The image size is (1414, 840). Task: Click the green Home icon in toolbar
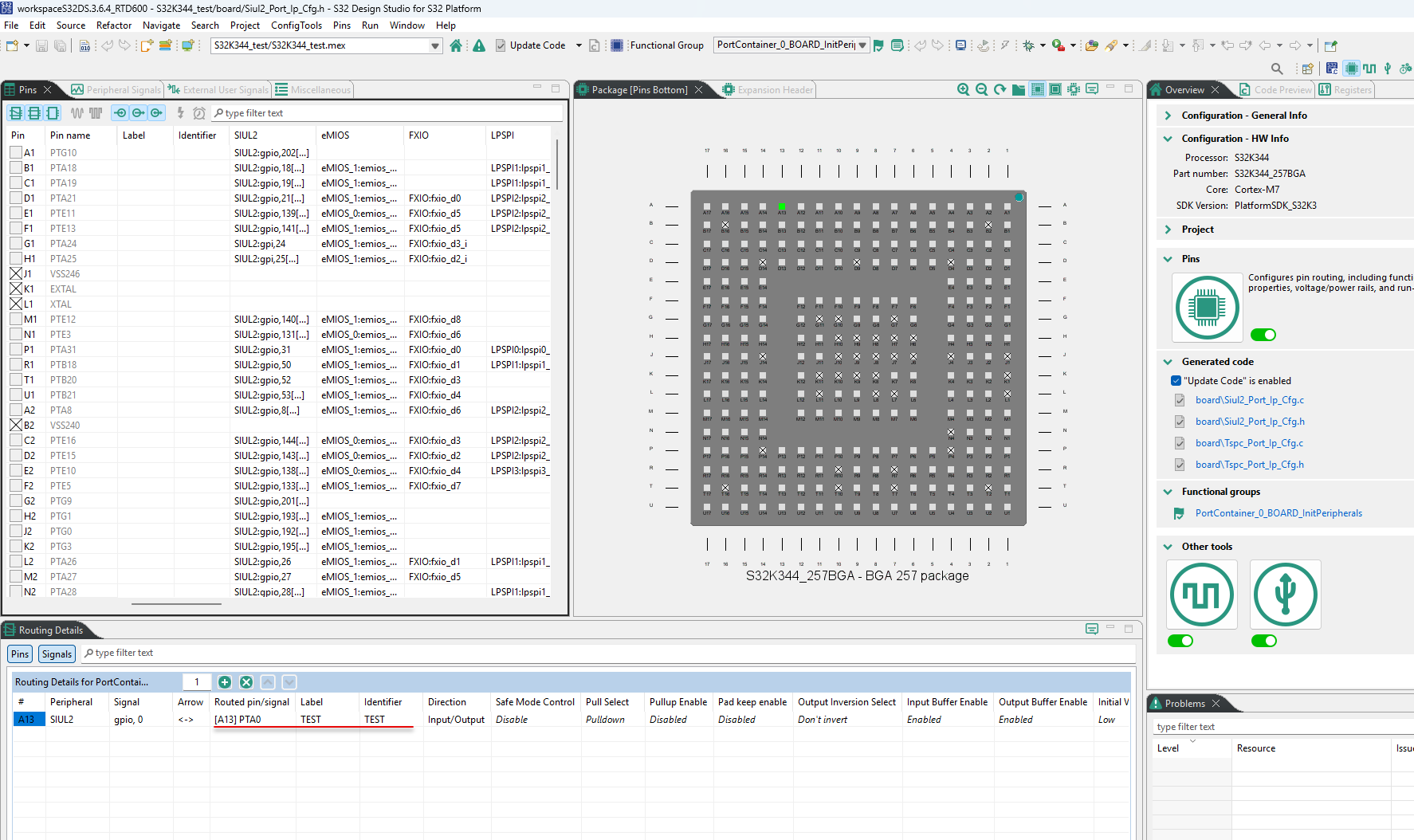pos(456,45)
